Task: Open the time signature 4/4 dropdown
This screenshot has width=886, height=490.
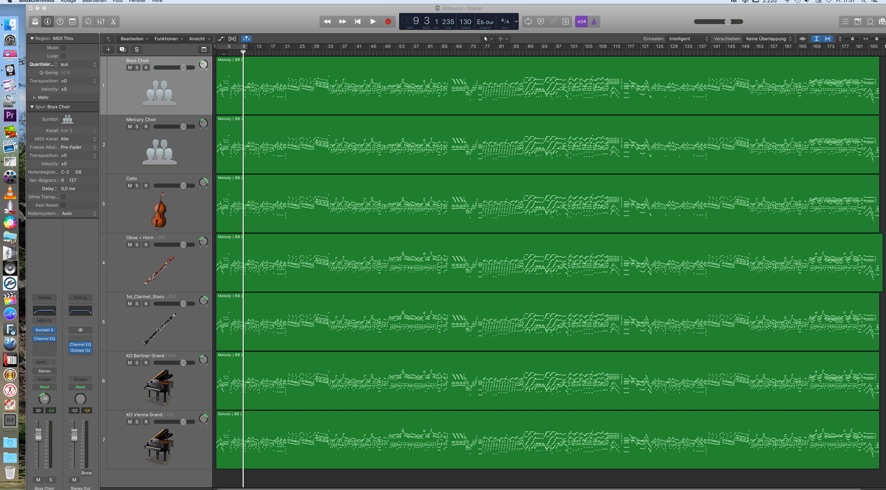Action: [507, 21]
